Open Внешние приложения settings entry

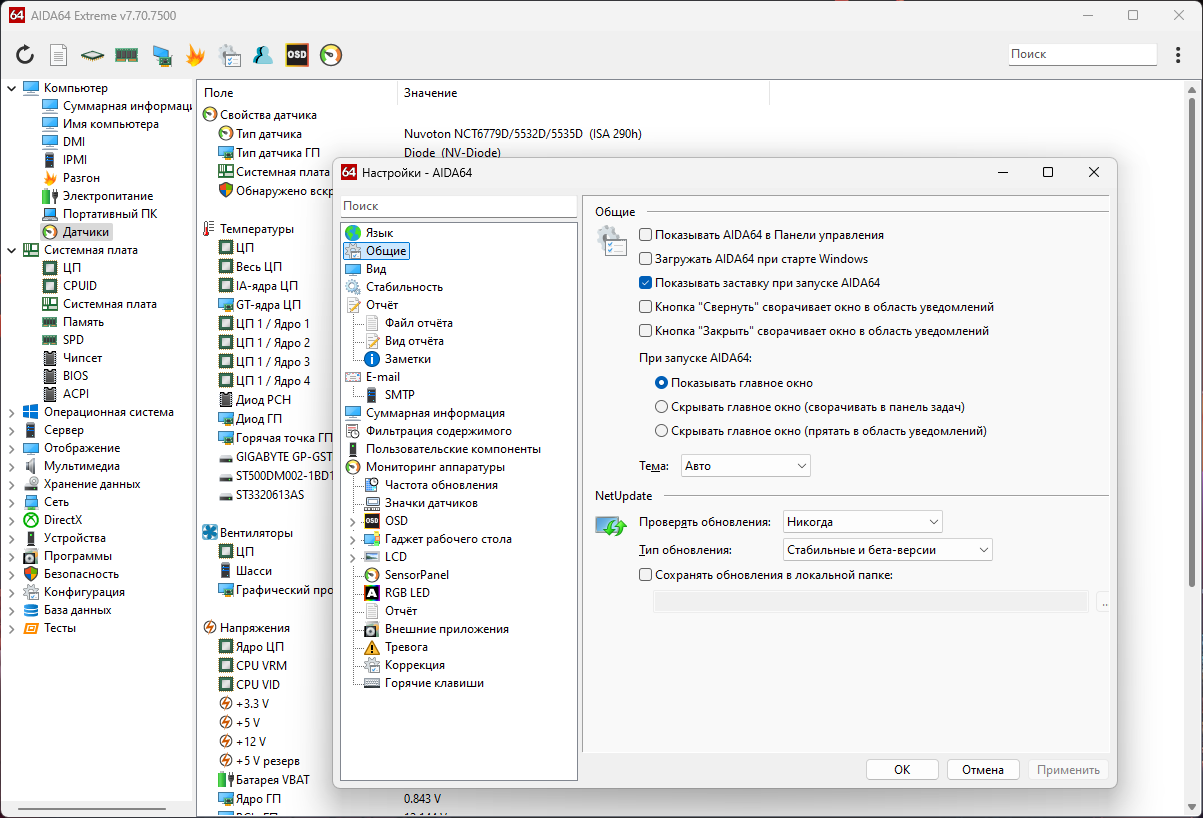446,629
